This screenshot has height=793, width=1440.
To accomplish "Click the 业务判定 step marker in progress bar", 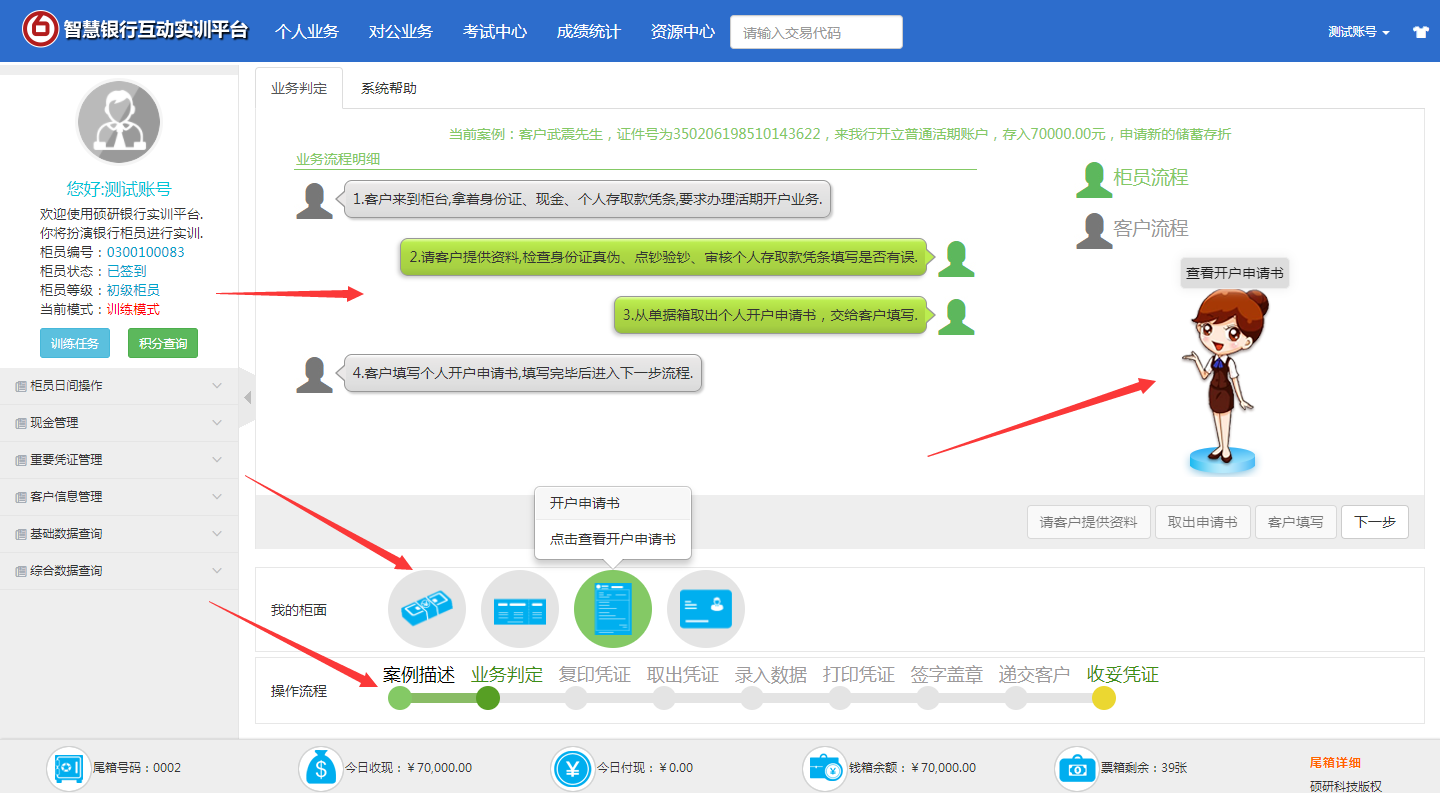I will (488, 698).
